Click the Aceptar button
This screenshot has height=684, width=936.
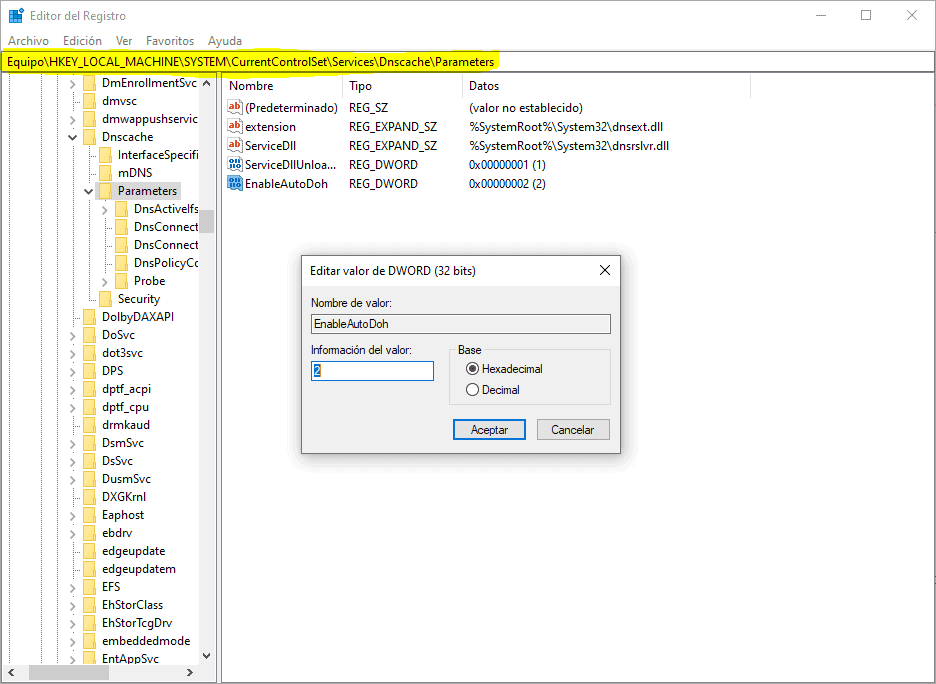pyautogui.click(x=489, y=430)
